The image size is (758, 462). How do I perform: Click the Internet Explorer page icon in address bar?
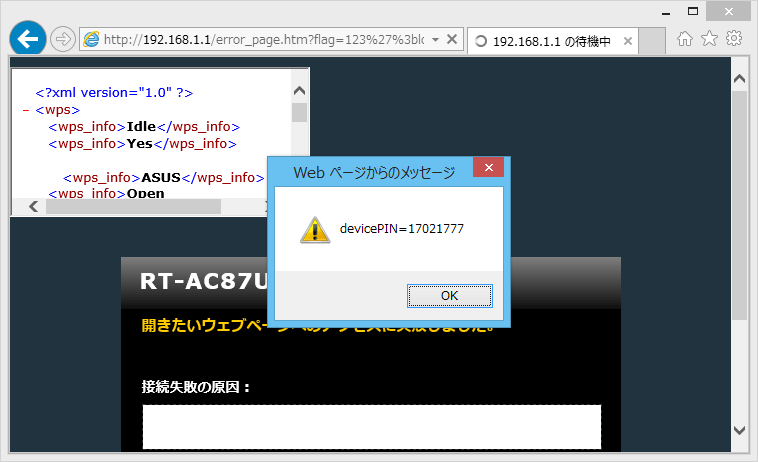pyautogui.click(x=91, y=39)
